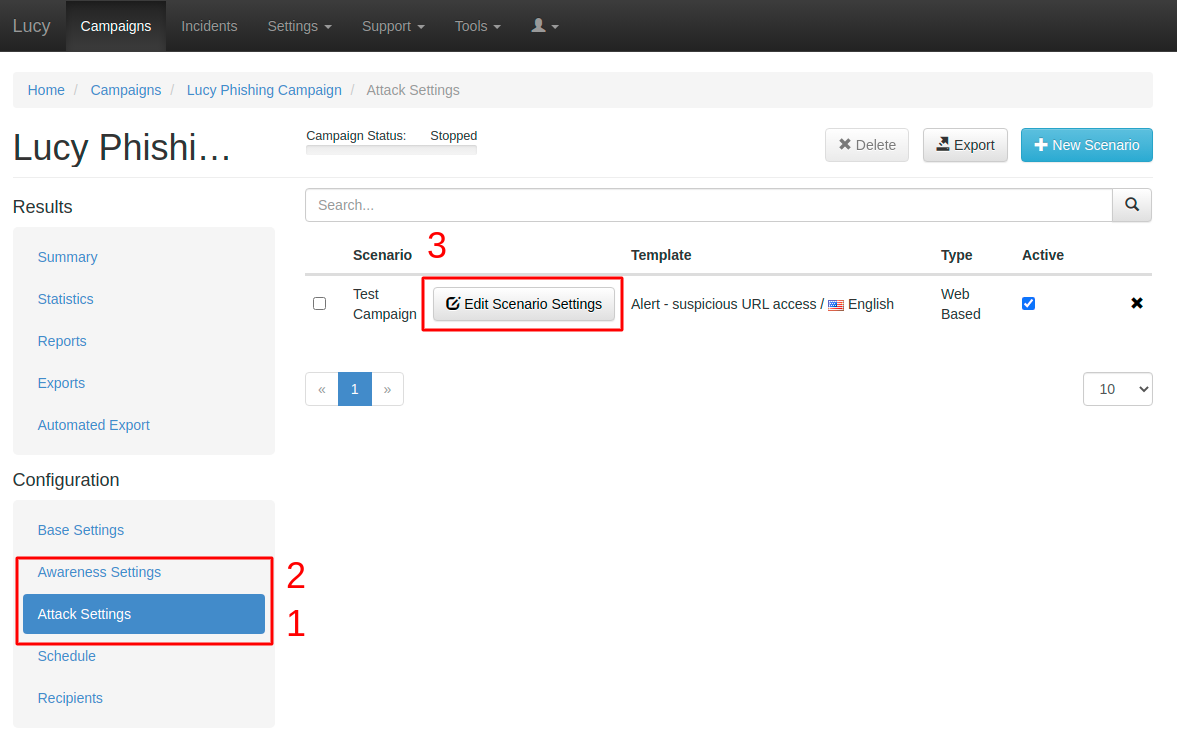Select Attack Settings in Configuration
The height and width of the screenshot is (731, 1177).
(144, 614)
